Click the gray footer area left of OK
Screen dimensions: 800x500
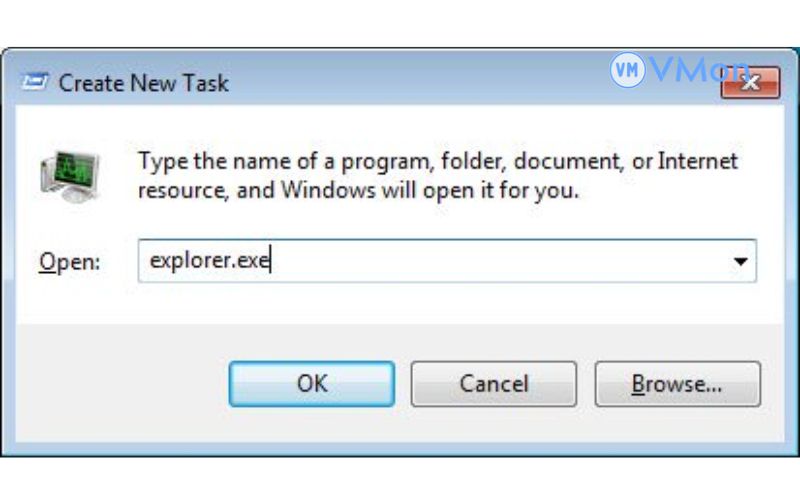(120, 385)
